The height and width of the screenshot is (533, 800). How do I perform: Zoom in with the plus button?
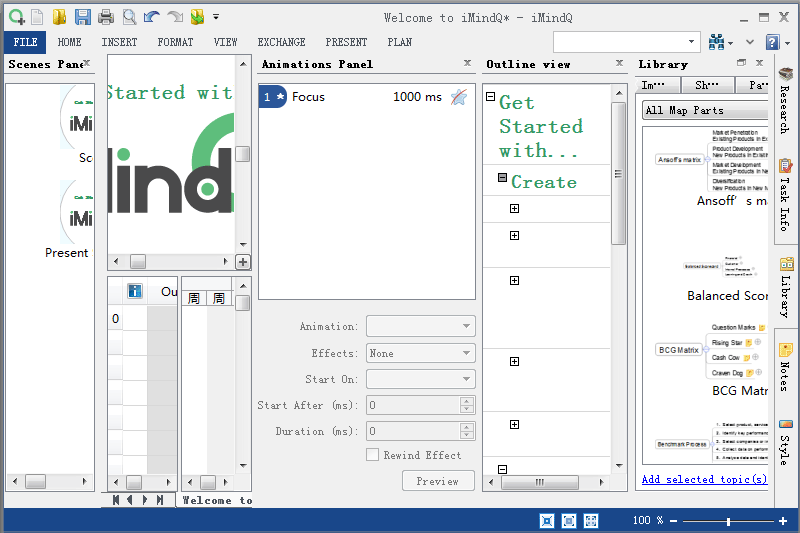[783, 521]
